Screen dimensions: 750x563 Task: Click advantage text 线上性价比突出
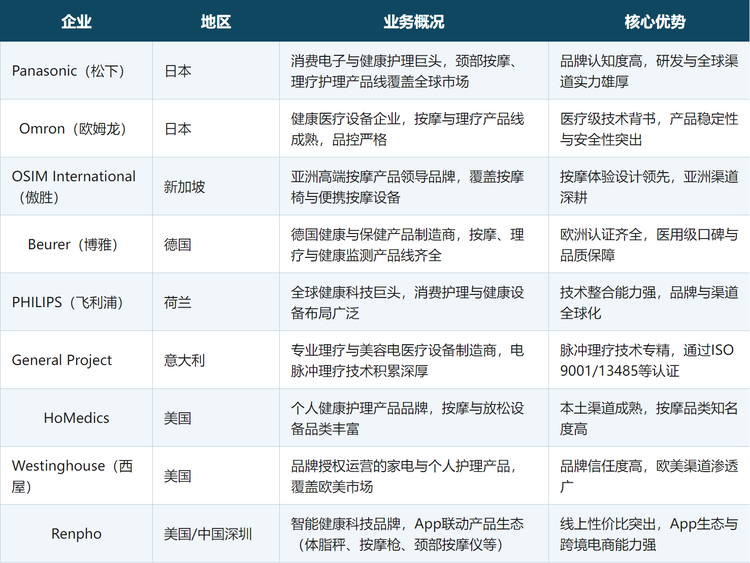click(608, 524)
